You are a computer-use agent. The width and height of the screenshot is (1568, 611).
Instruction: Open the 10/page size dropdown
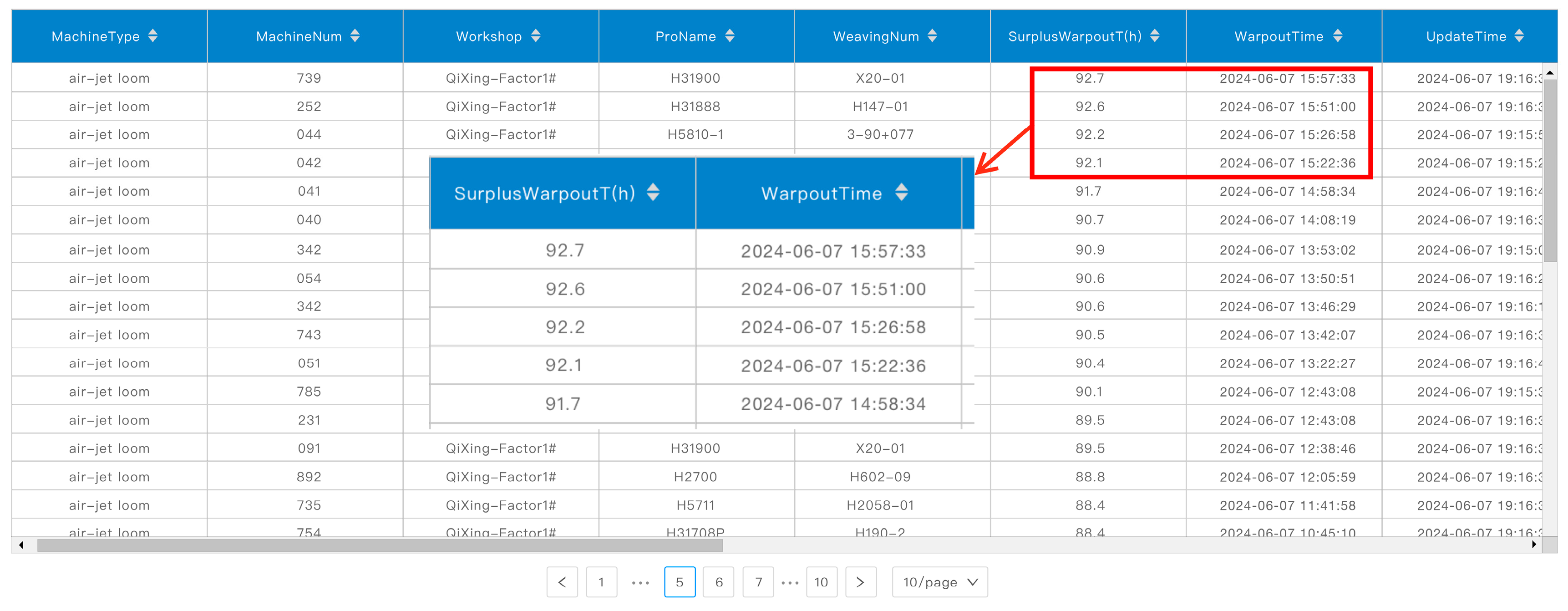pyautogui.click(x=939, y=582)
